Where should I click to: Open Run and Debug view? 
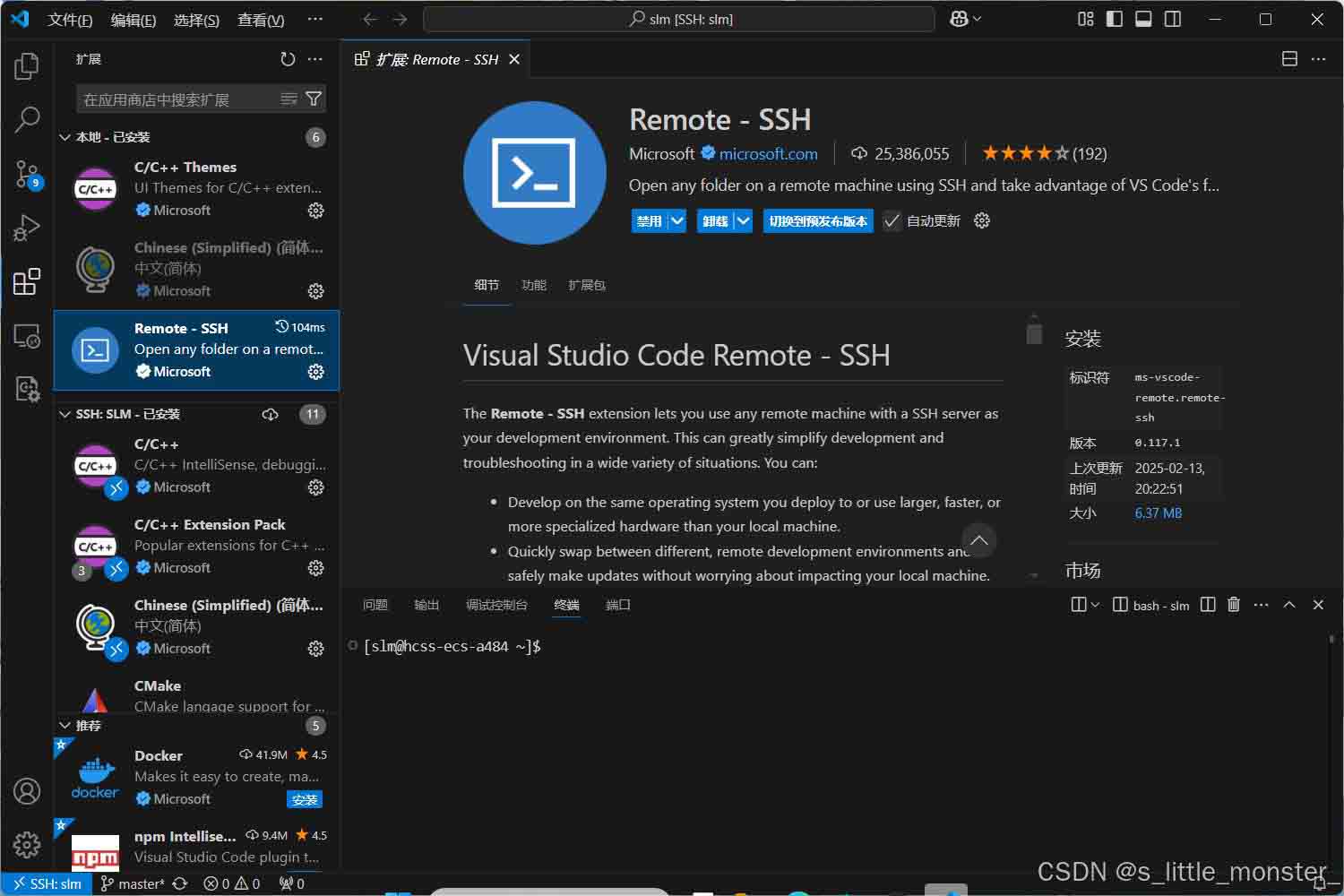point(27,228)
